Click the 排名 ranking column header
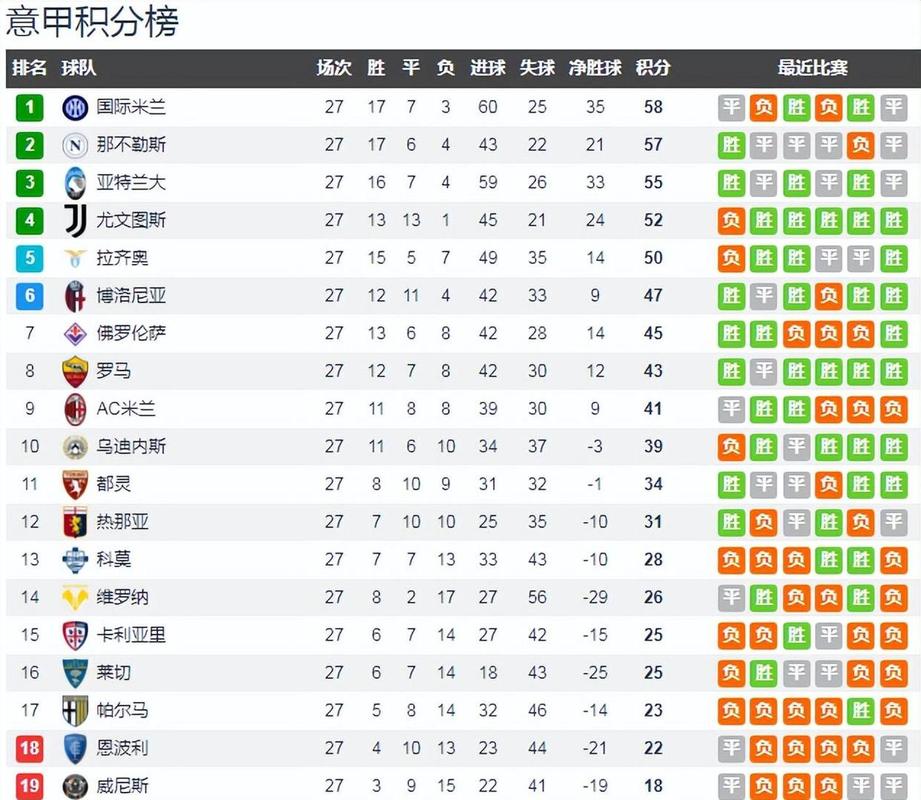The height and width of the screenshot is (800, 921). click(x=29, y=68)
